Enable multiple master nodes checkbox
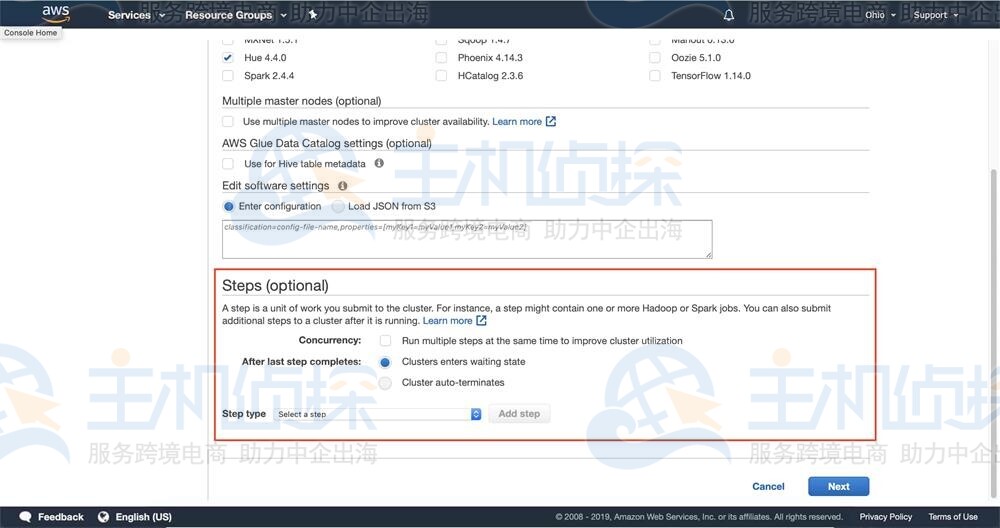This screenshot has width=1000, height=528. point(228,121)
